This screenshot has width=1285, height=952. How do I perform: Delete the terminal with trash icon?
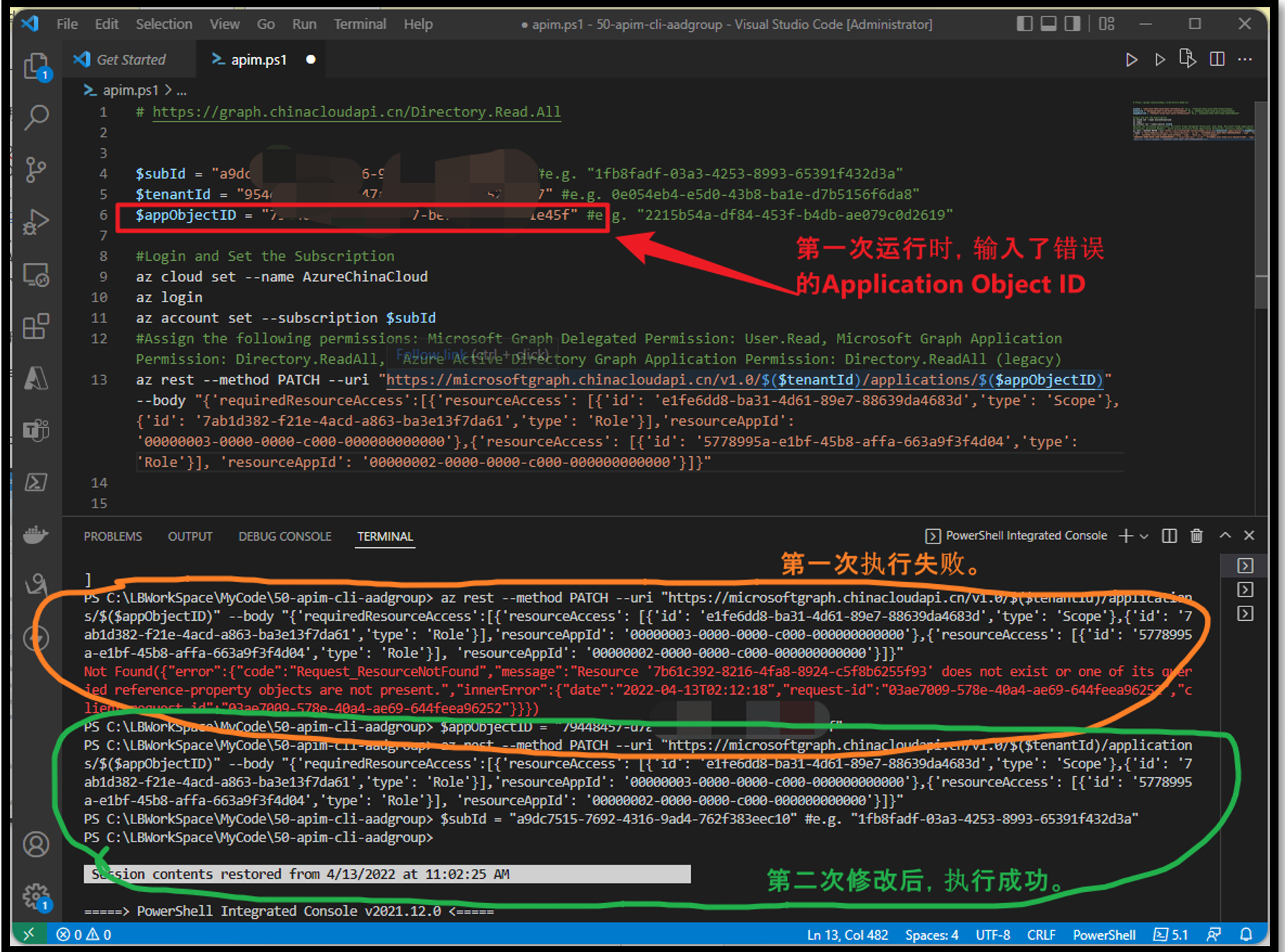click(1197, 536)
